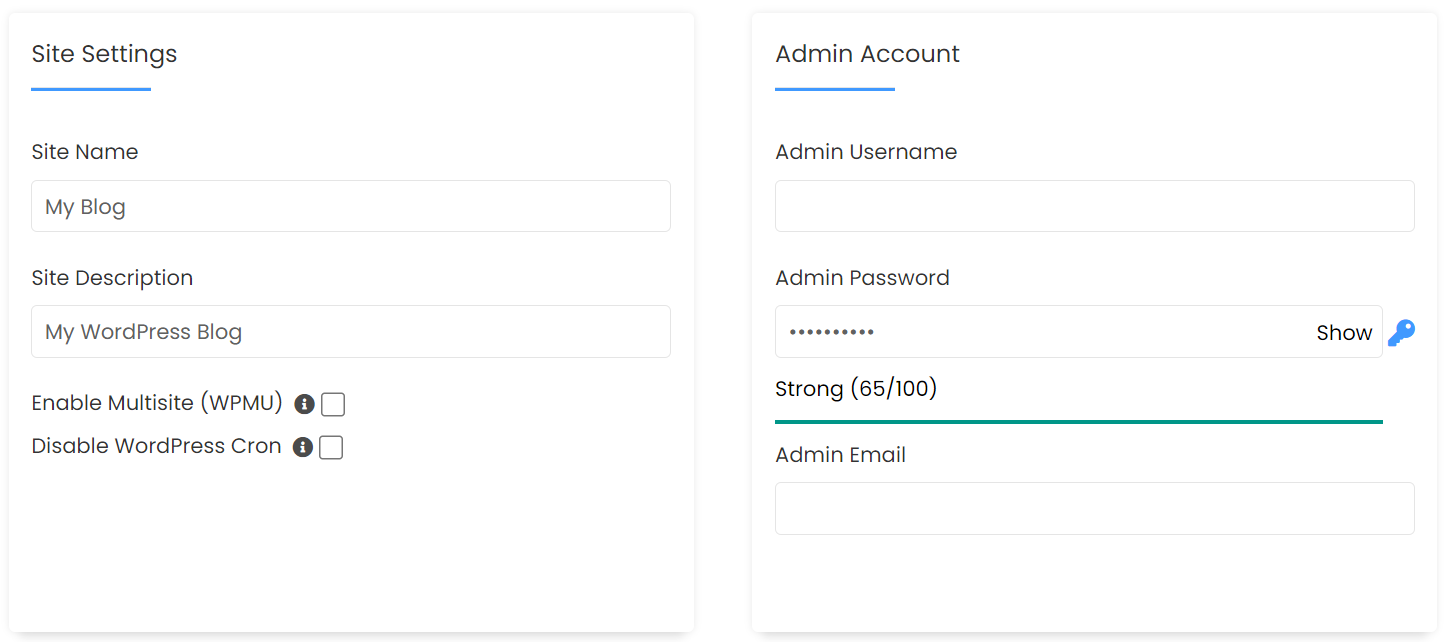
Task: Click the Site Description label text
Action: [112, 278]
